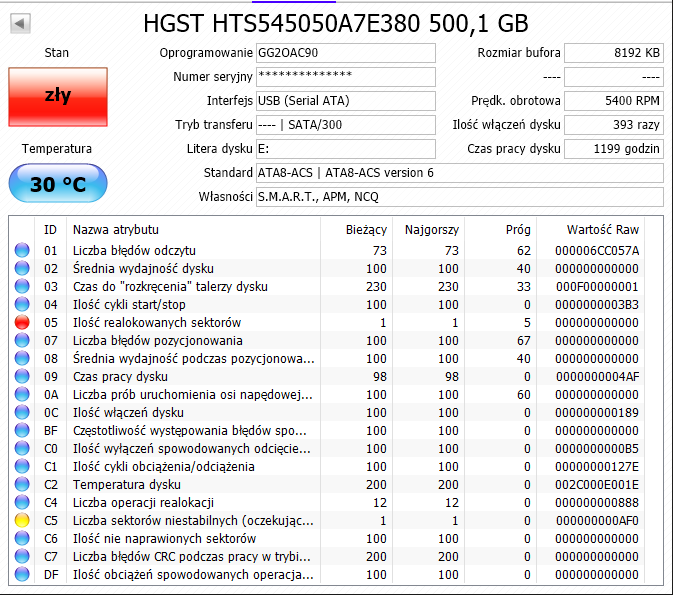Click raw value 000000000AF0
Viewport: 673px width, 595px height.
click(597, 521)
